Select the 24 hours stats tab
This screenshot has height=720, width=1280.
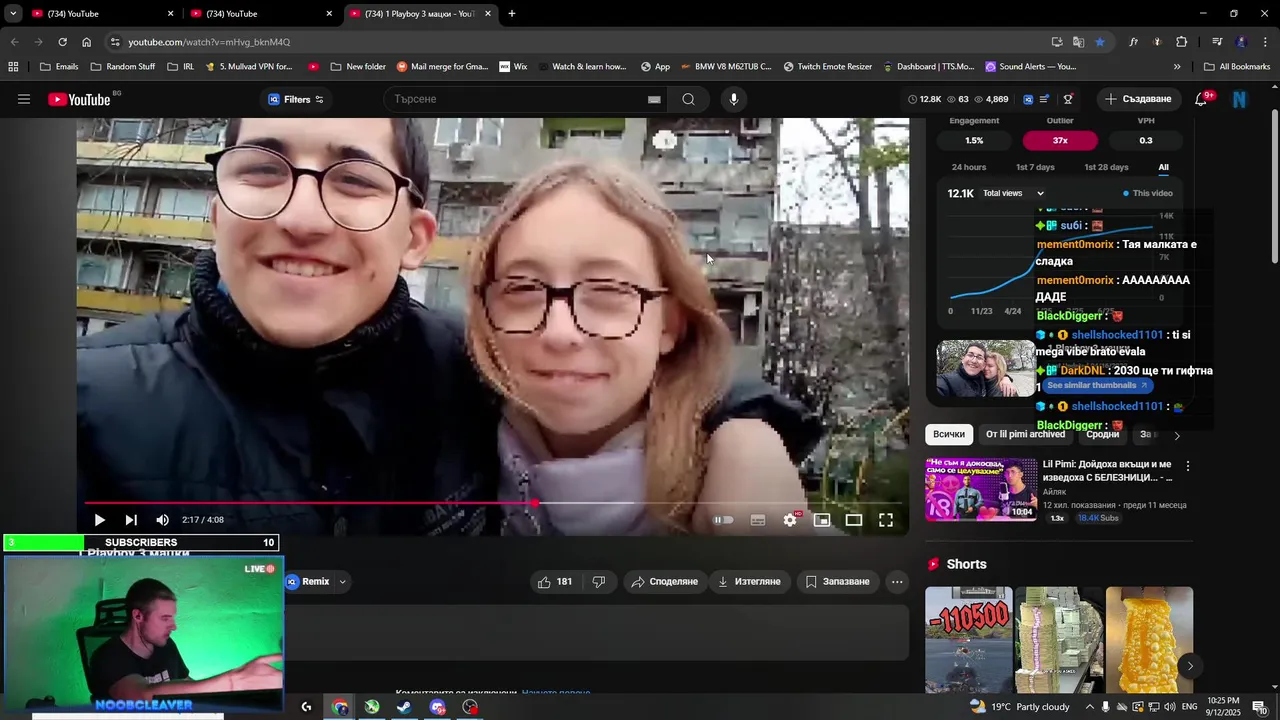(969, 167)
